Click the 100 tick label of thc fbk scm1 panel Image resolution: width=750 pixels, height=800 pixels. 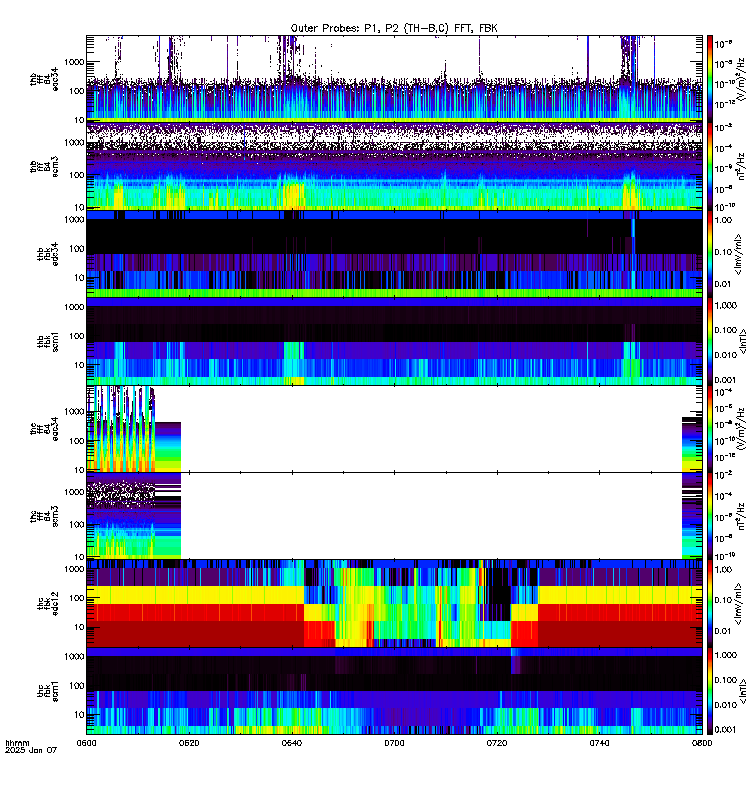coord(77,686)
